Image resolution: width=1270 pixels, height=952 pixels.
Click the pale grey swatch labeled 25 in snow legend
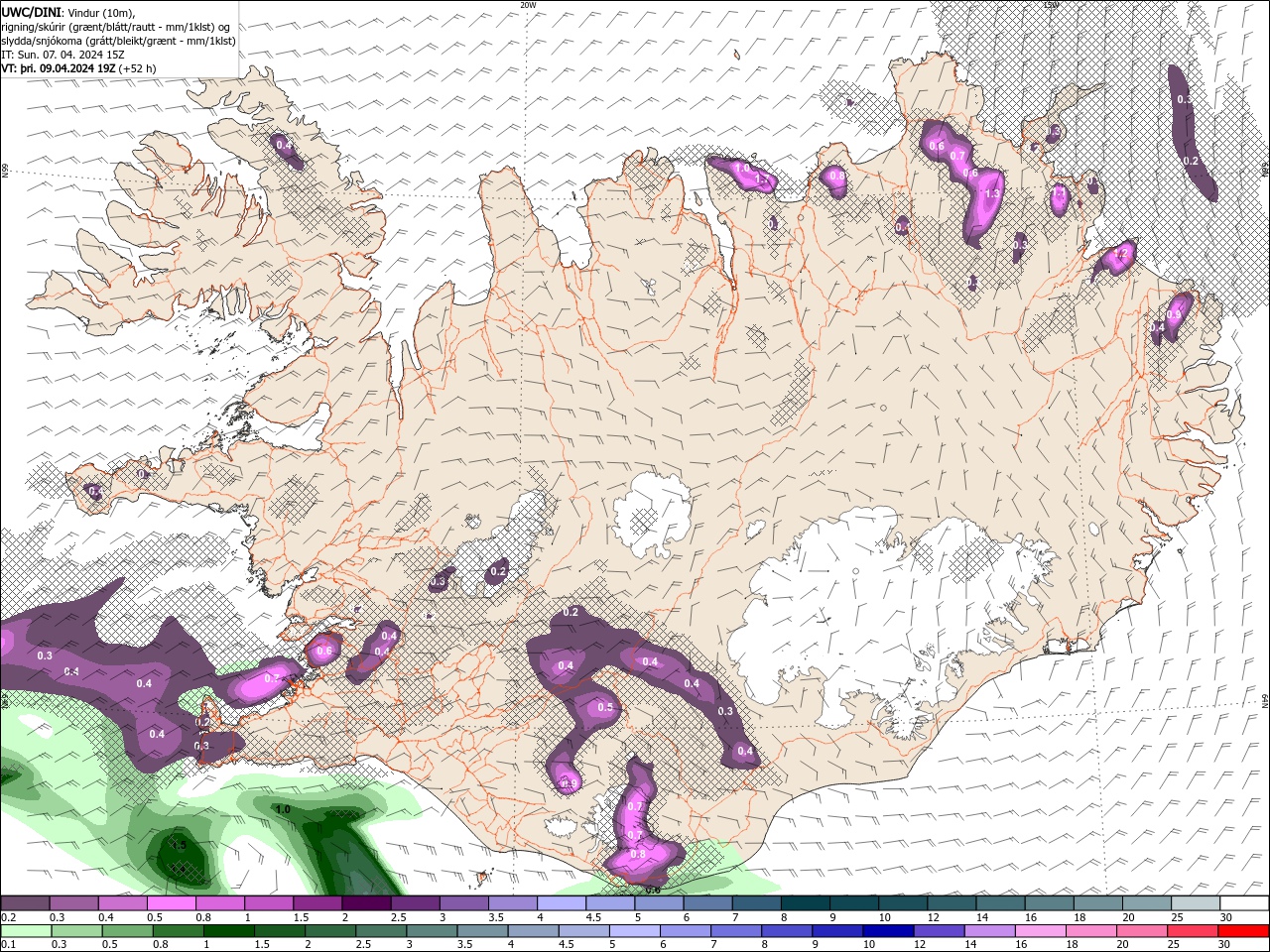[1194, 902]
